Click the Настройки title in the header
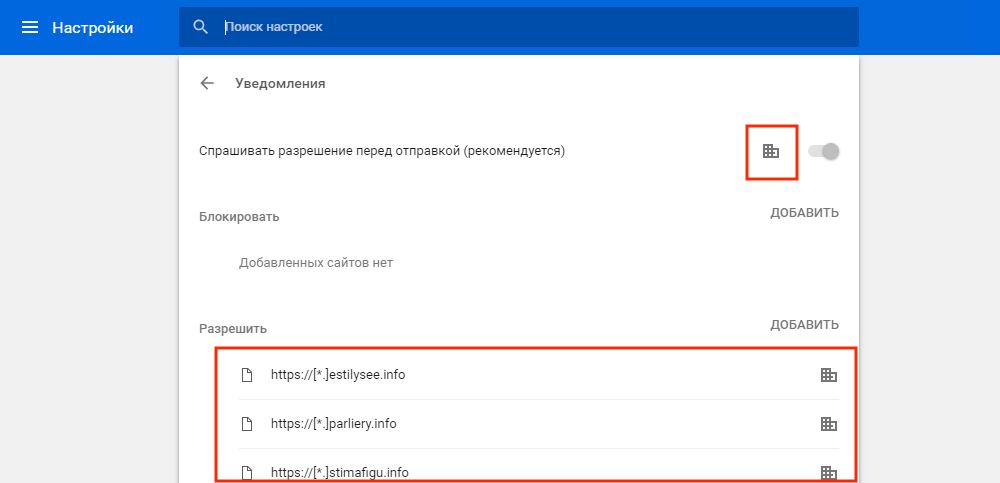 [92, 27]
